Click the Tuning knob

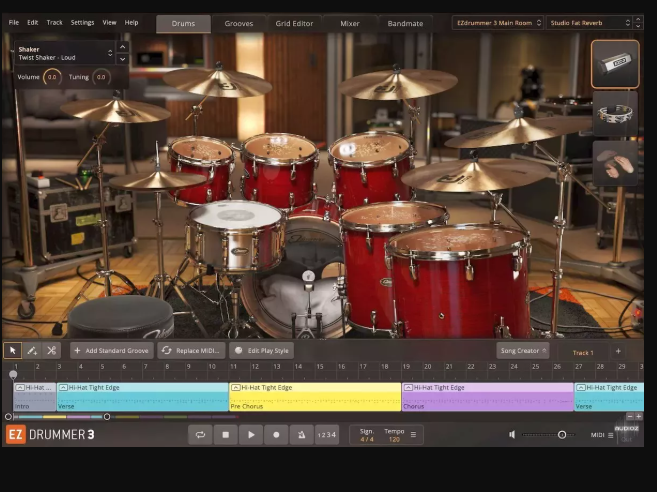pyautogui.click(x=101, y=77)
